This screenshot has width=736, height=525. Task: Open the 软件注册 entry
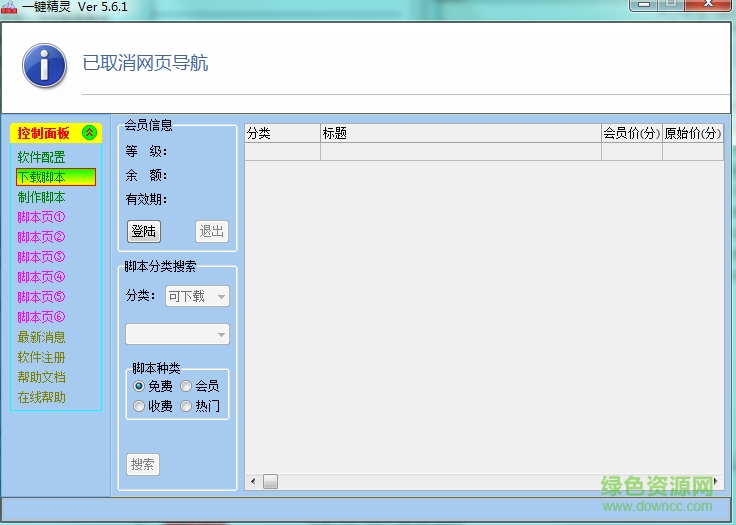(x=41, y=357)
